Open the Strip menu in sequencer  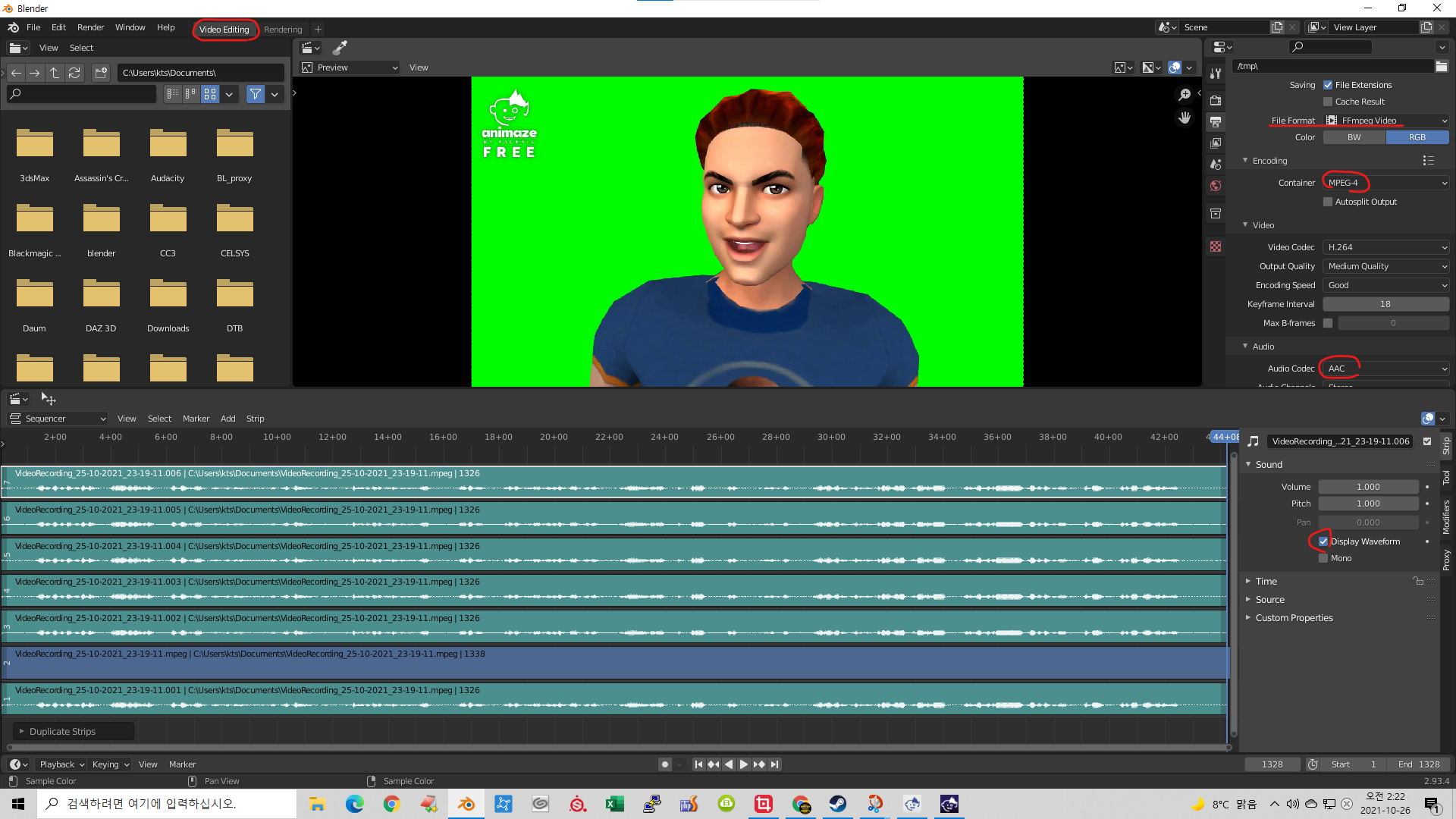click(255, 419)
